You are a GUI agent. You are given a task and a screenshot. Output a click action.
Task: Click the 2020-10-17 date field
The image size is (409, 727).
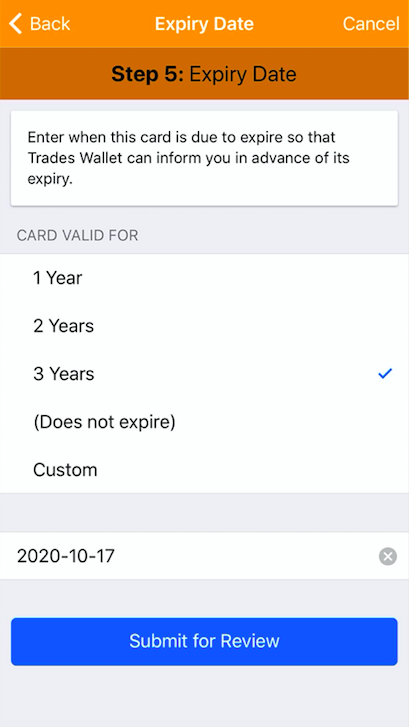(204, 556)
